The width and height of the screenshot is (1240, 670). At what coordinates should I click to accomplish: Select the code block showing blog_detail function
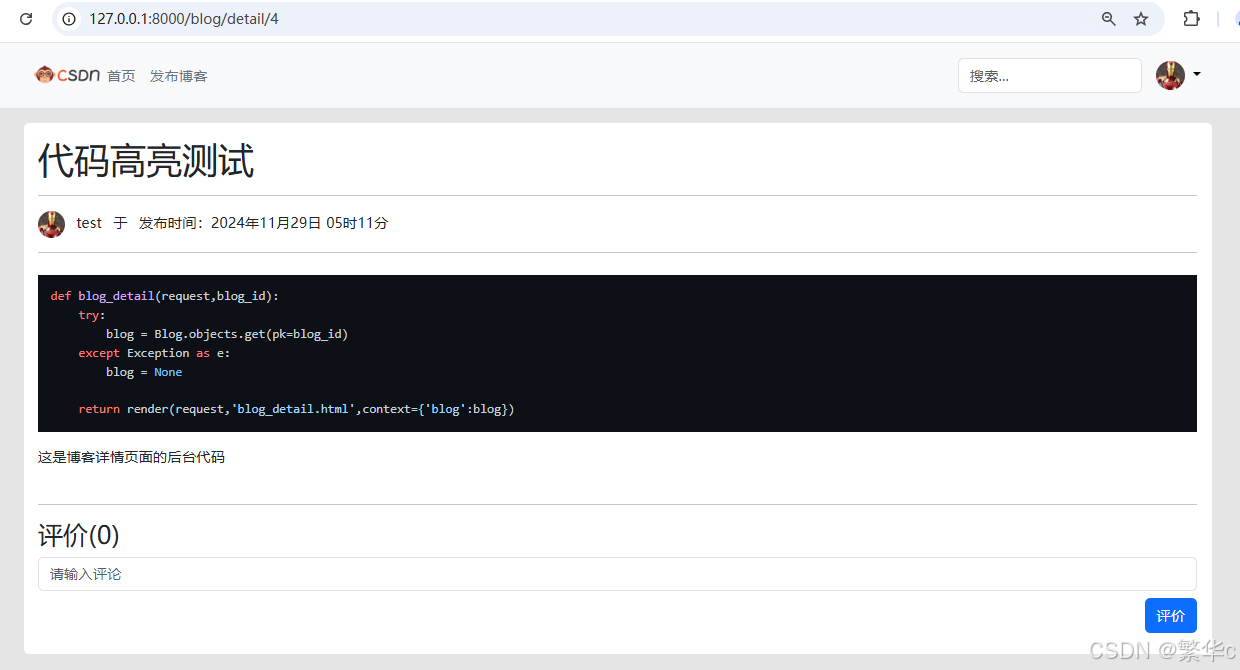click(617, 353)
